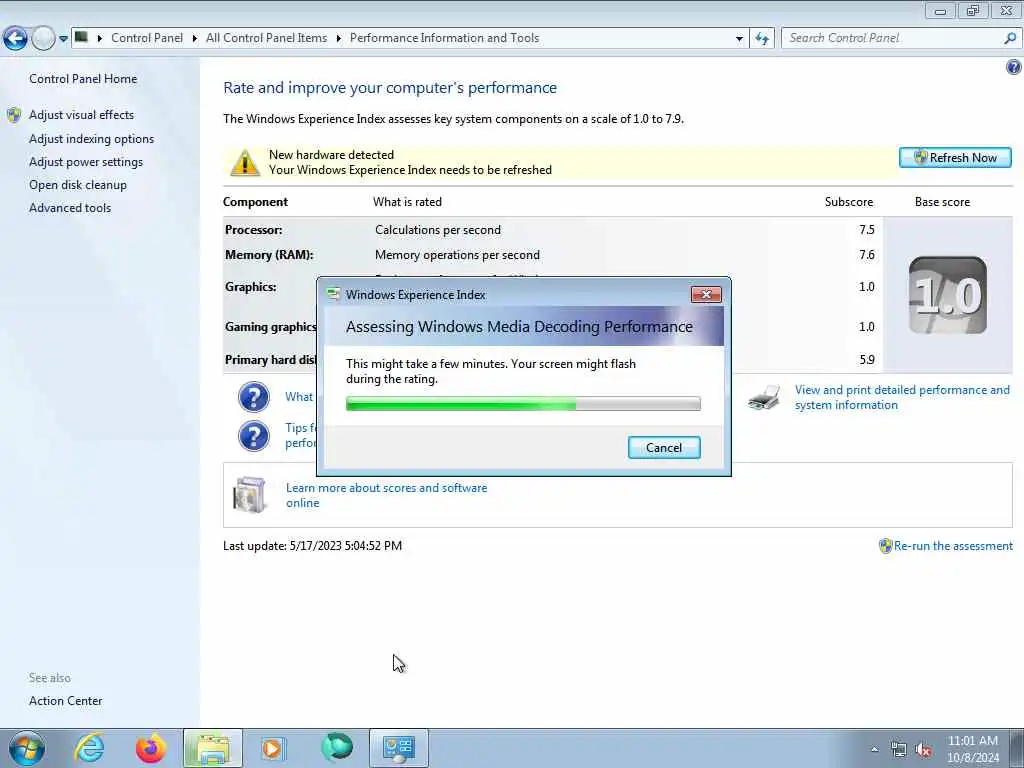Screen dimensions: 1024x768
Task: Click the Control Panel breadcrumb
Action: pos(147,38)
